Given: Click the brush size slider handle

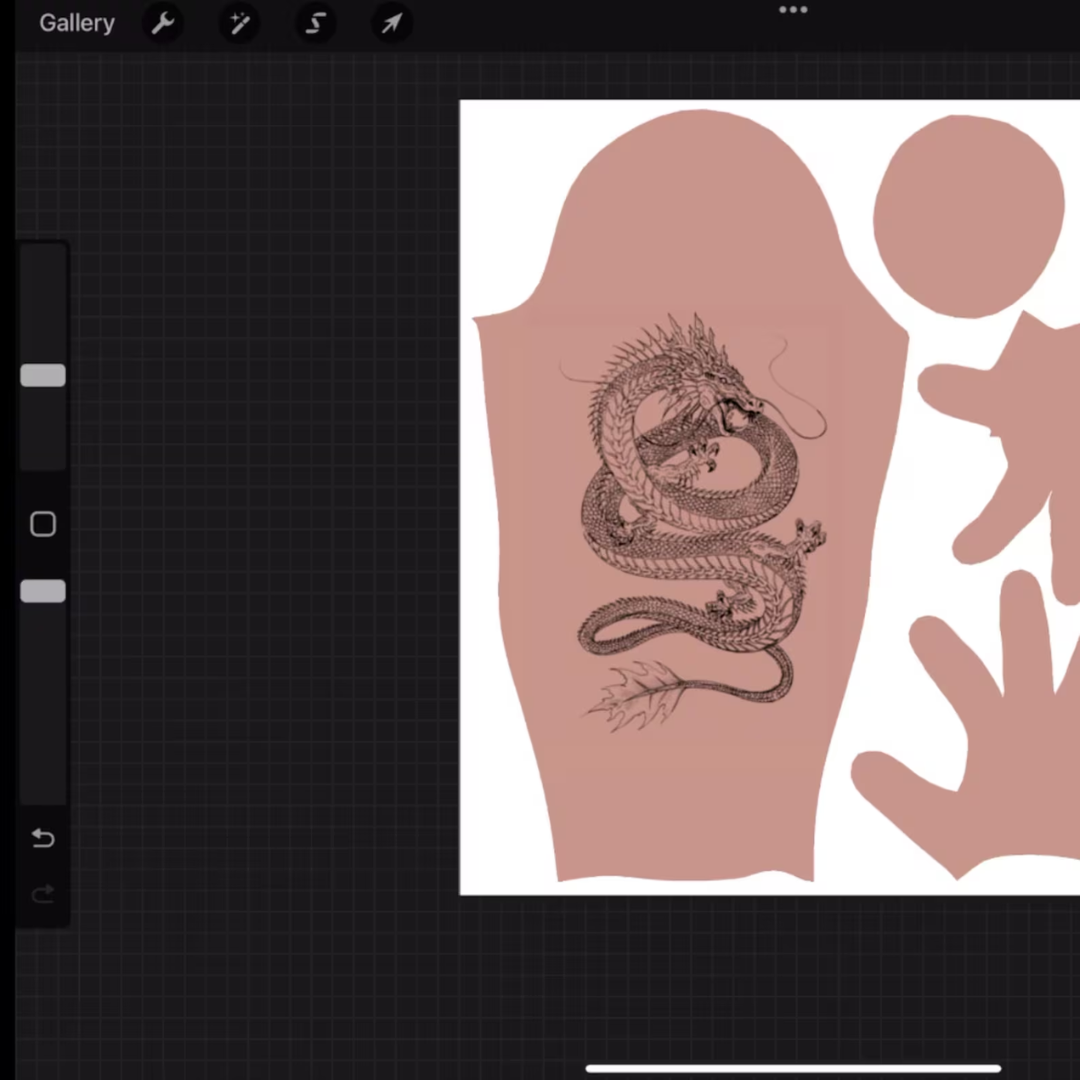Looking at the screenshot, I should 43,375.
